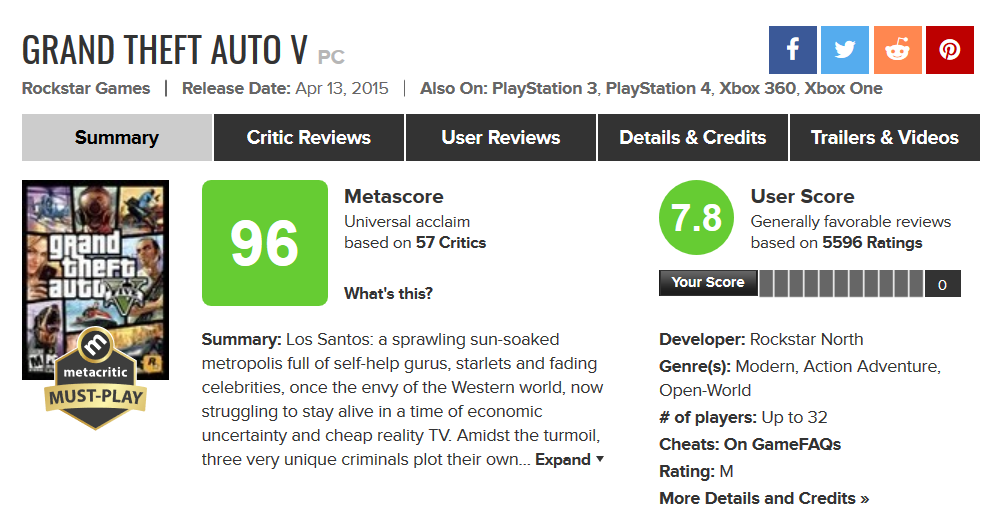Click the green 96 Metascore box
This screenshot has width=981, height=513.
tap(265, 243)
